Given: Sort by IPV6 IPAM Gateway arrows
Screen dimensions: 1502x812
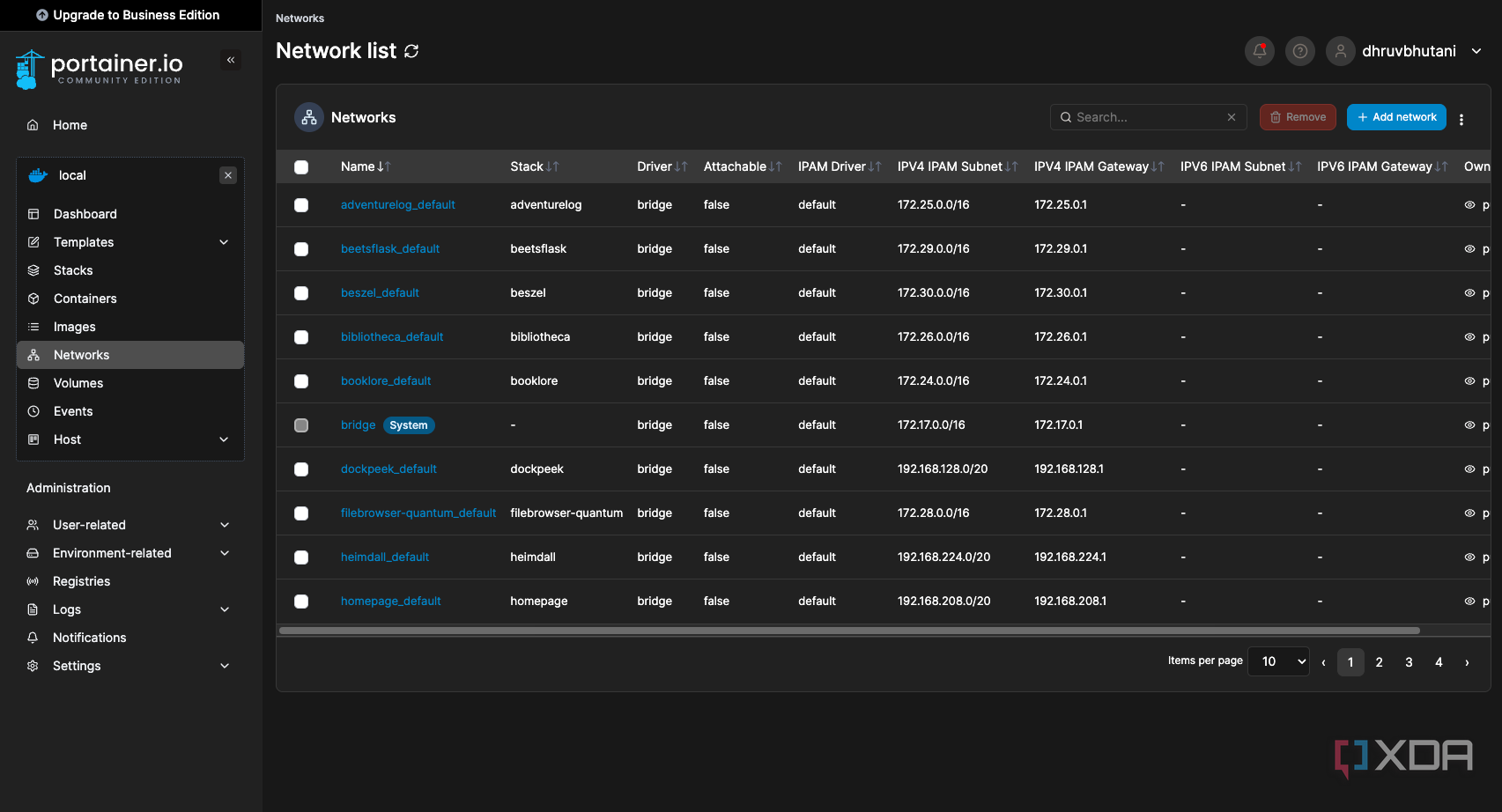Looking at the screenshot, I should coord(1441,166).
